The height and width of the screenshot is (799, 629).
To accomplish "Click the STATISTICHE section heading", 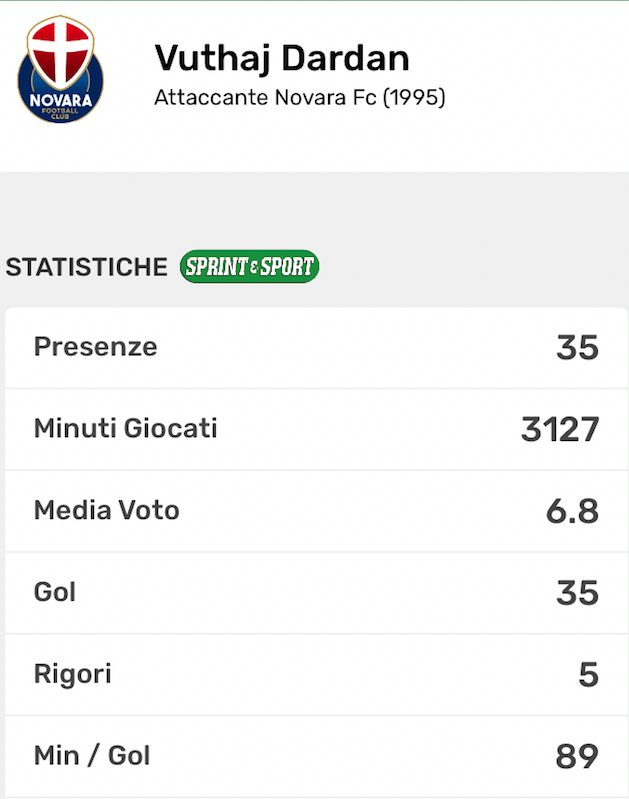I will 87,267.
